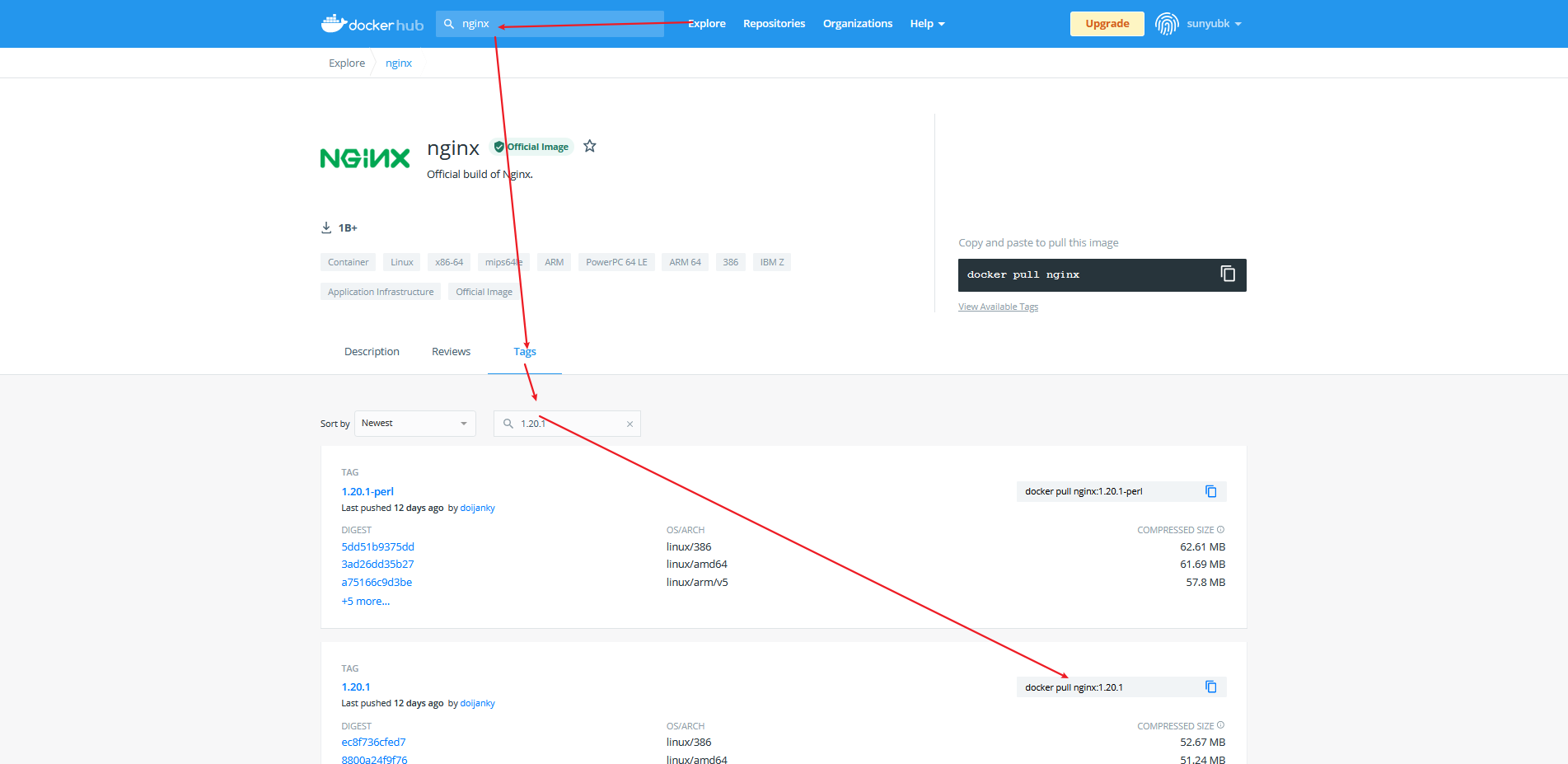Click the Container category chip
This screenshot has height=764, width=1568.
tap(348, 262)
